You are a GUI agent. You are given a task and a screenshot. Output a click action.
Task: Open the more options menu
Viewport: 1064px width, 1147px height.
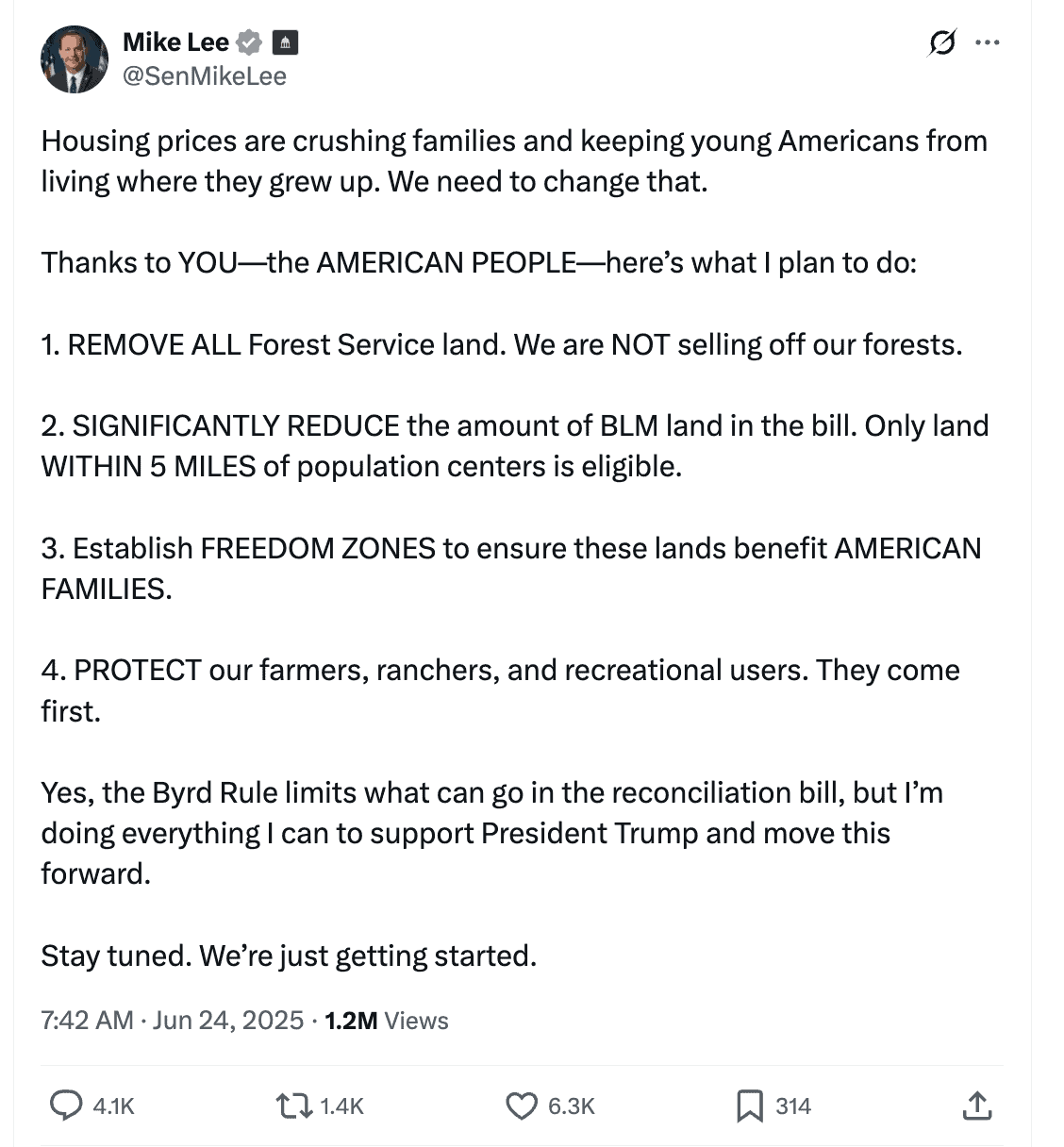coord(987,42)
